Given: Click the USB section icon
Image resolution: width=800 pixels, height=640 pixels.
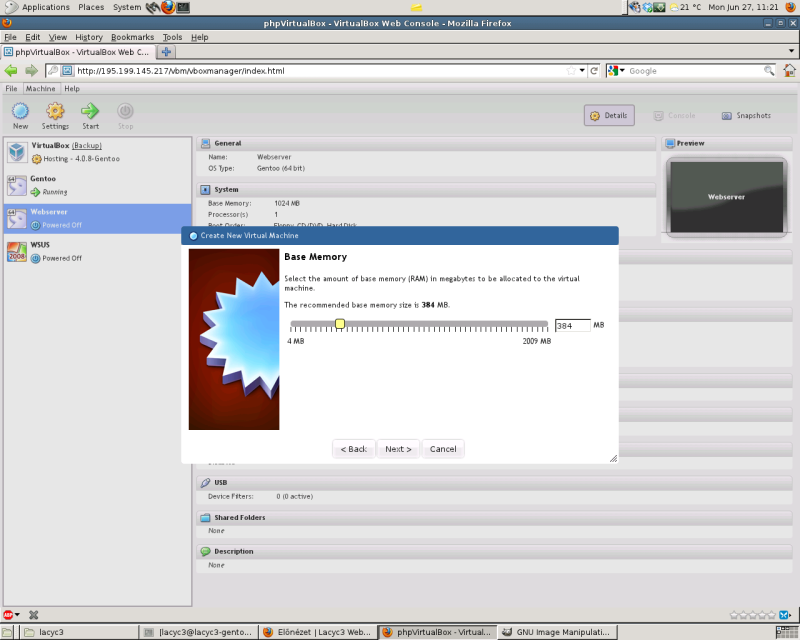Looking at the screenshot, I should tap(205, 482).
